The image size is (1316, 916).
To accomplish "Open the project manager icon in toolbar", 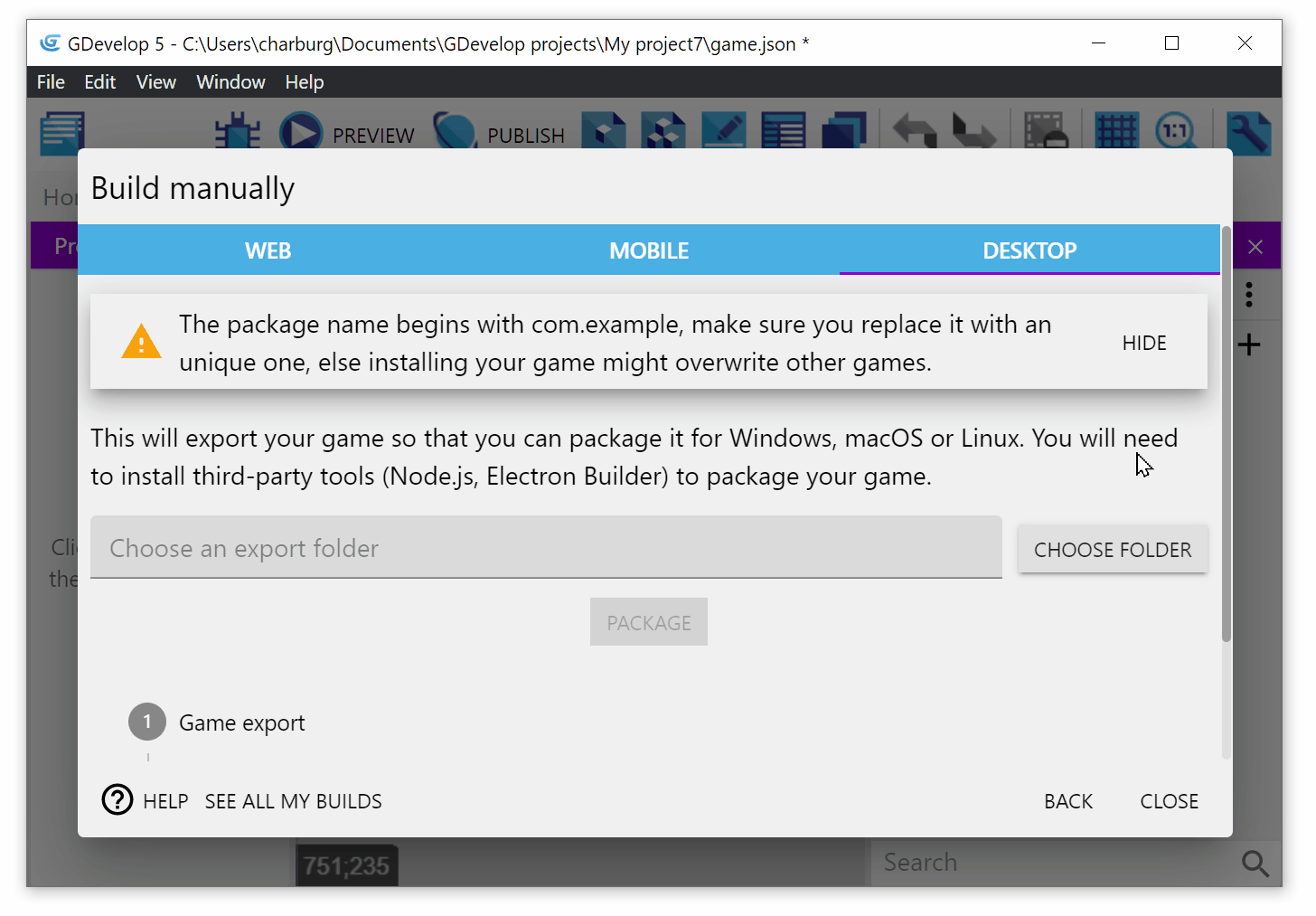I will point(62,132).
